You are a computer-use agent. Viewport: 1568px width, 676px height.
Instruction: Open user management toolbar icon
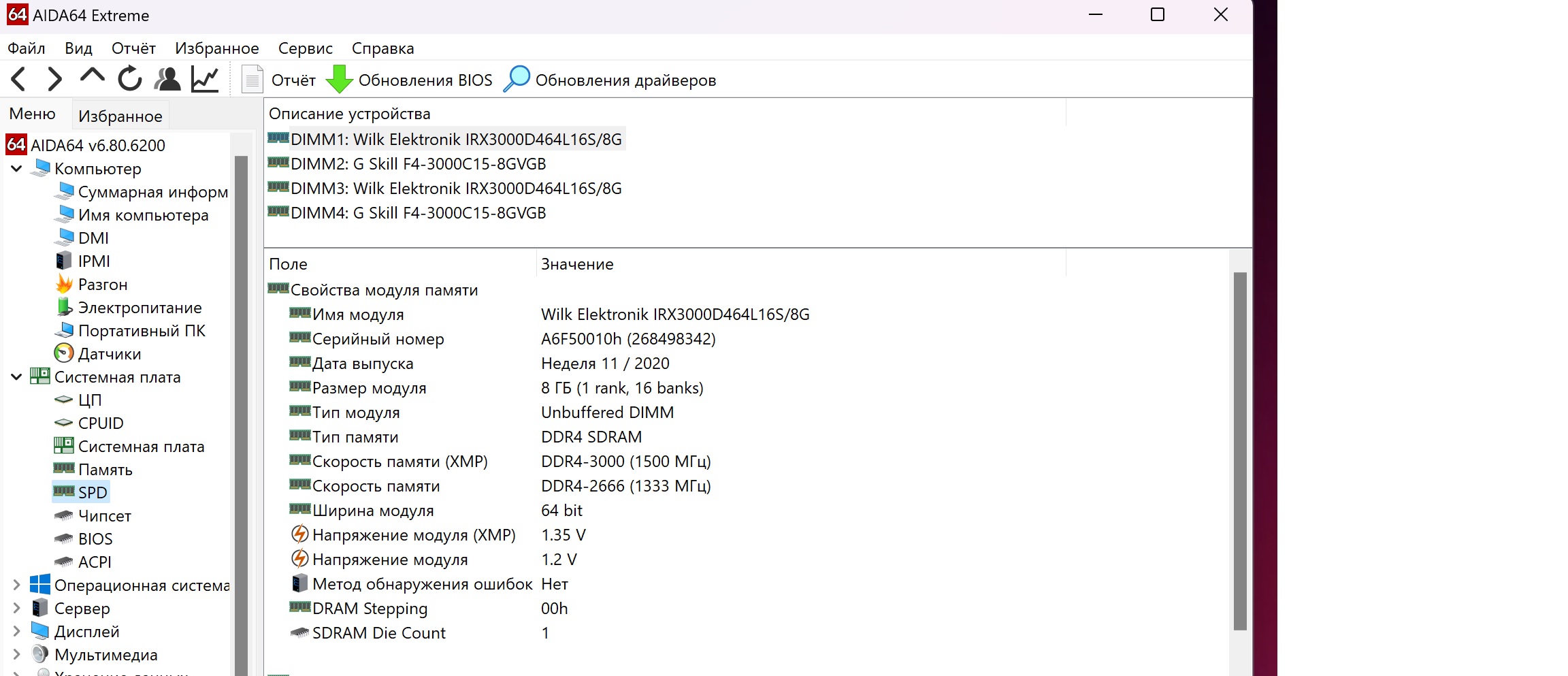(167, 79)
